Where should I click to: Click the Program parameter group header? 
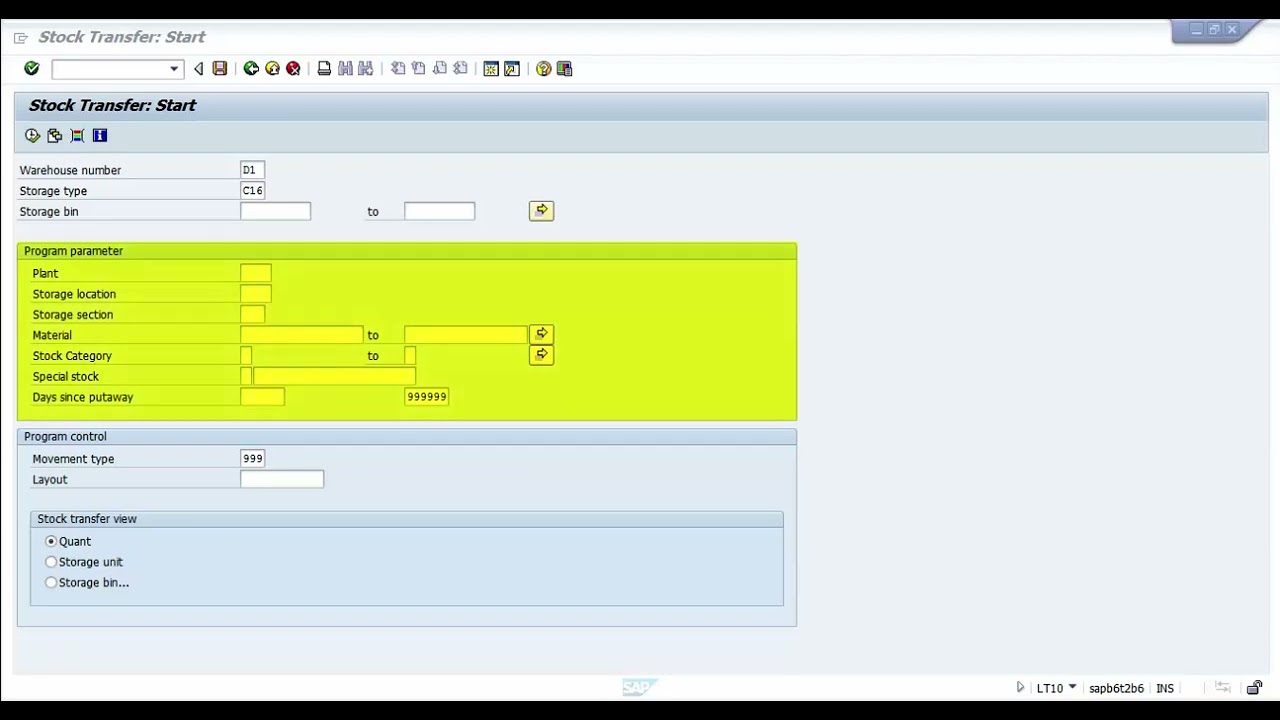pos(407,251)
